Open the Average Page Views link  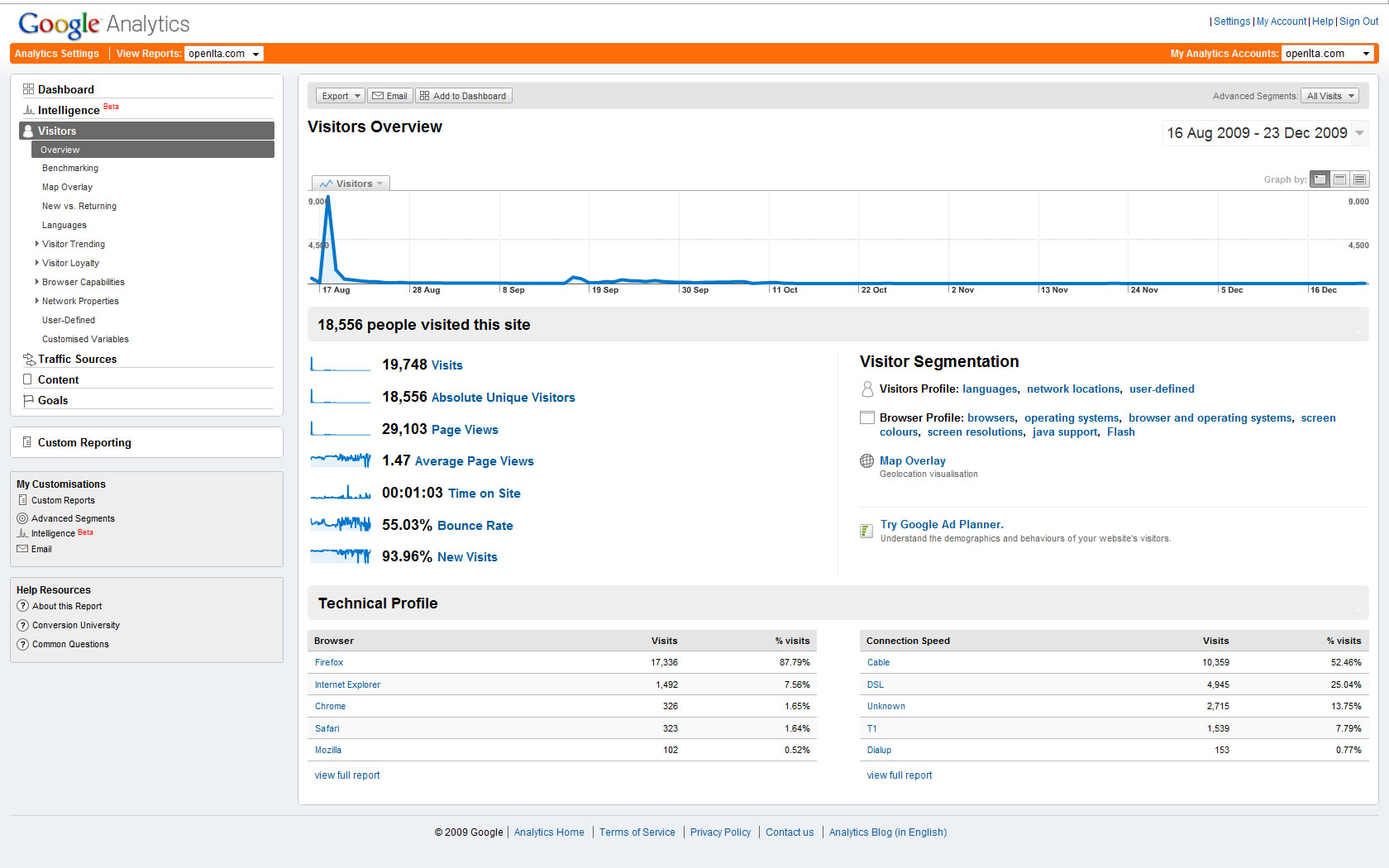(x=475, y=461)
